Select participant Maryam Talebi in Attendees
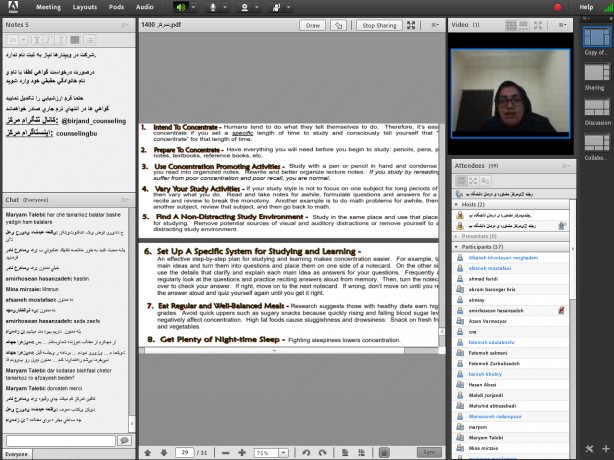Screen dimensions: 614x460 tap(511, 438)
